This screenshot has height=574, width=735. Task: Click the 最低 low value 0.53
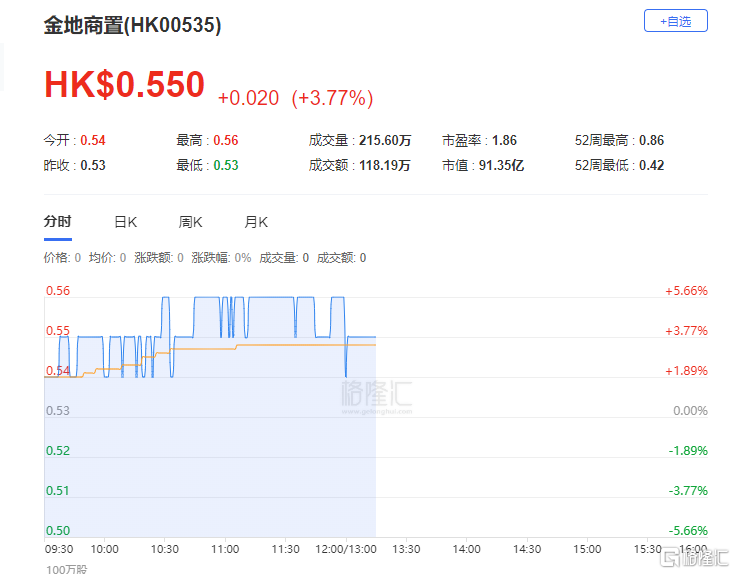(226, 165)
